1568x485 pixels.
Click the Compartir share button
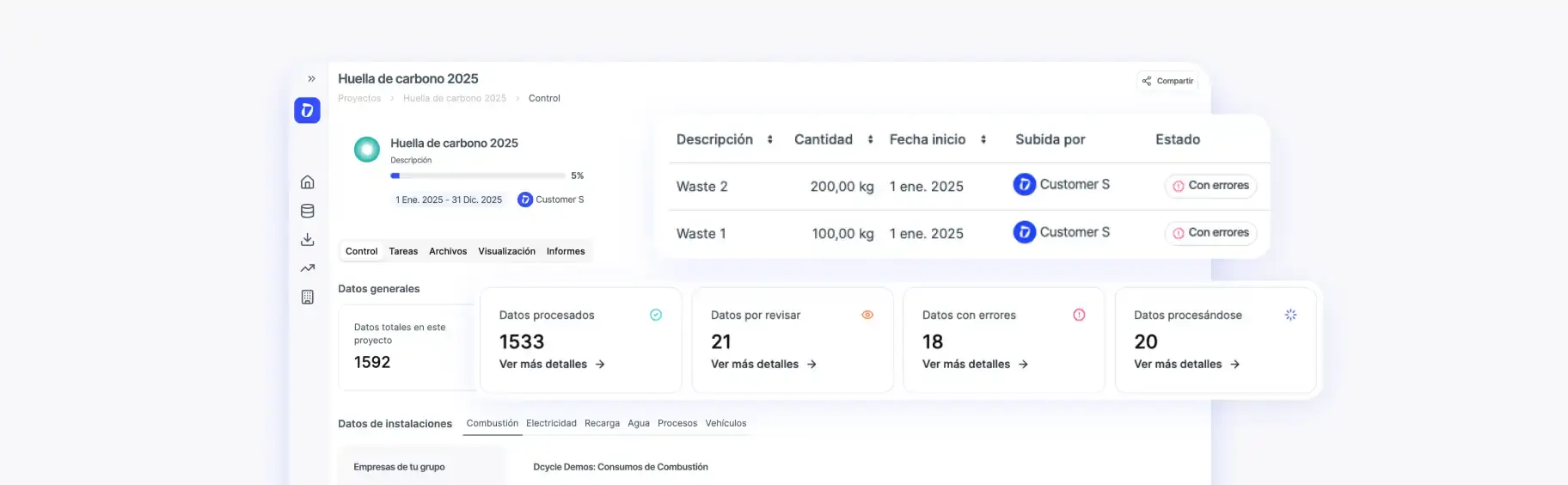click(1167, 81)
